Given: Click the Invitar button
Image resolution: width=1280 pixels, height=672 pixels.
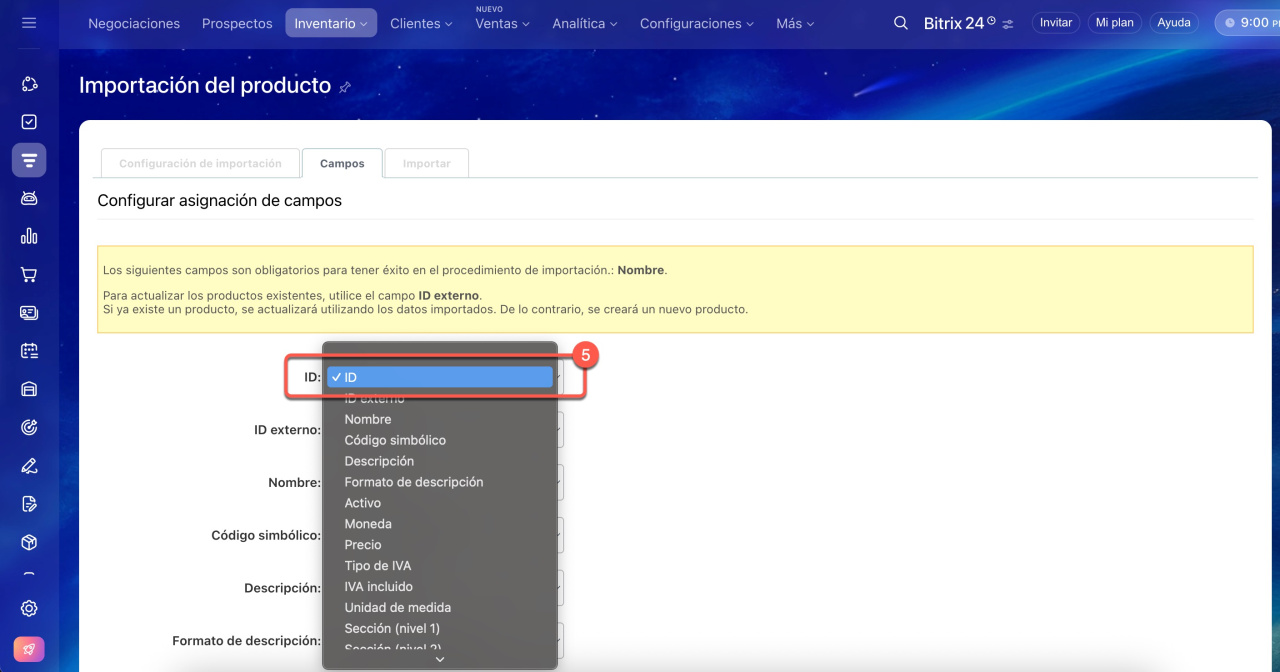Looking at the screenshot, I should 1056,23.
